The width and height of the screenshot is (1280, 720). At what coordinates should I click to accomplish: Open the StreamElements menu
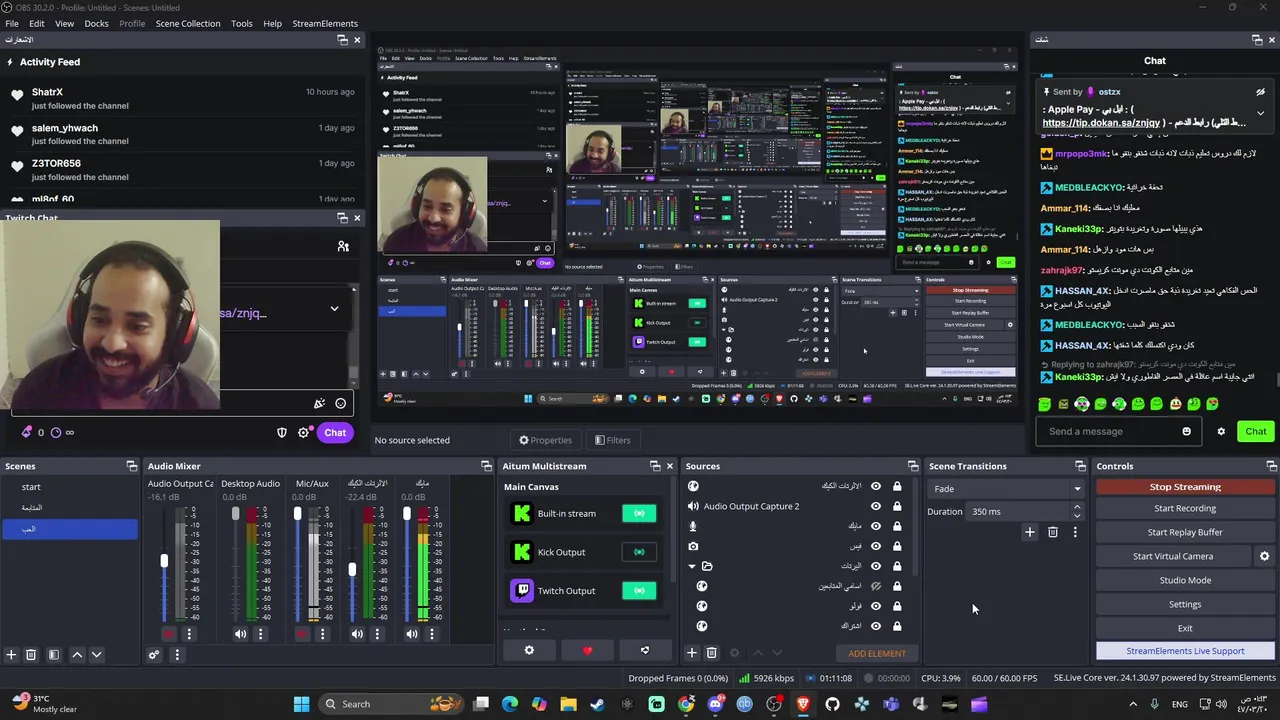[325, 23]
